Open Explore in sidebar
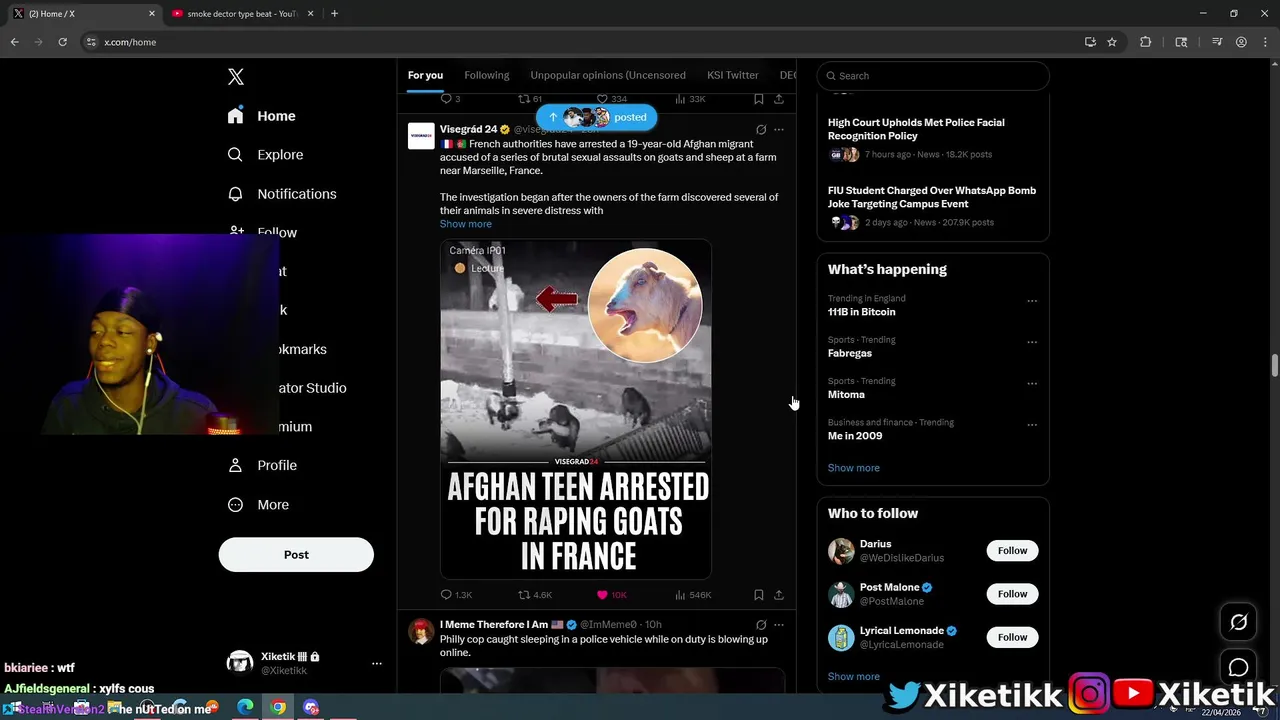Screen dimensions: 1280x720 click(265, 155)
